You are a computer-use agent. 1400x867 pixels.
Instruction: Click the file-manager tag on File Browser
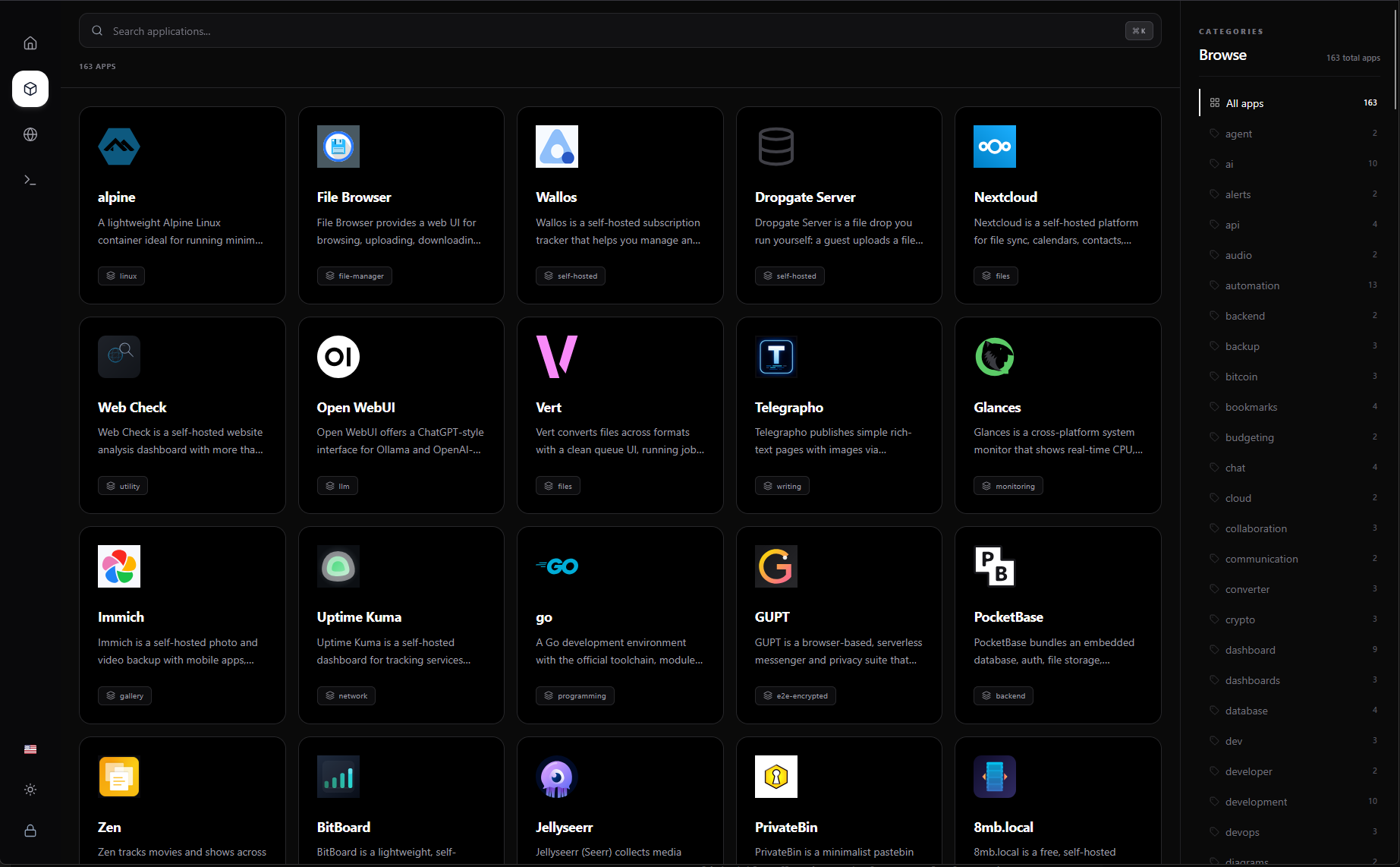tap(354, 276)
